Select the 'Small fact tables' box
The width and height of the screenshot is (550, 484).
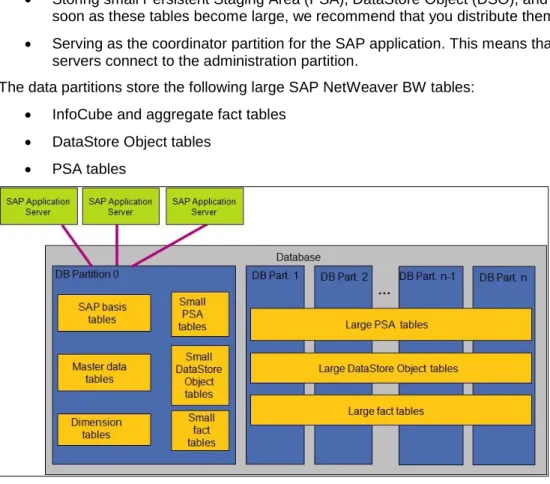(200, 430)
